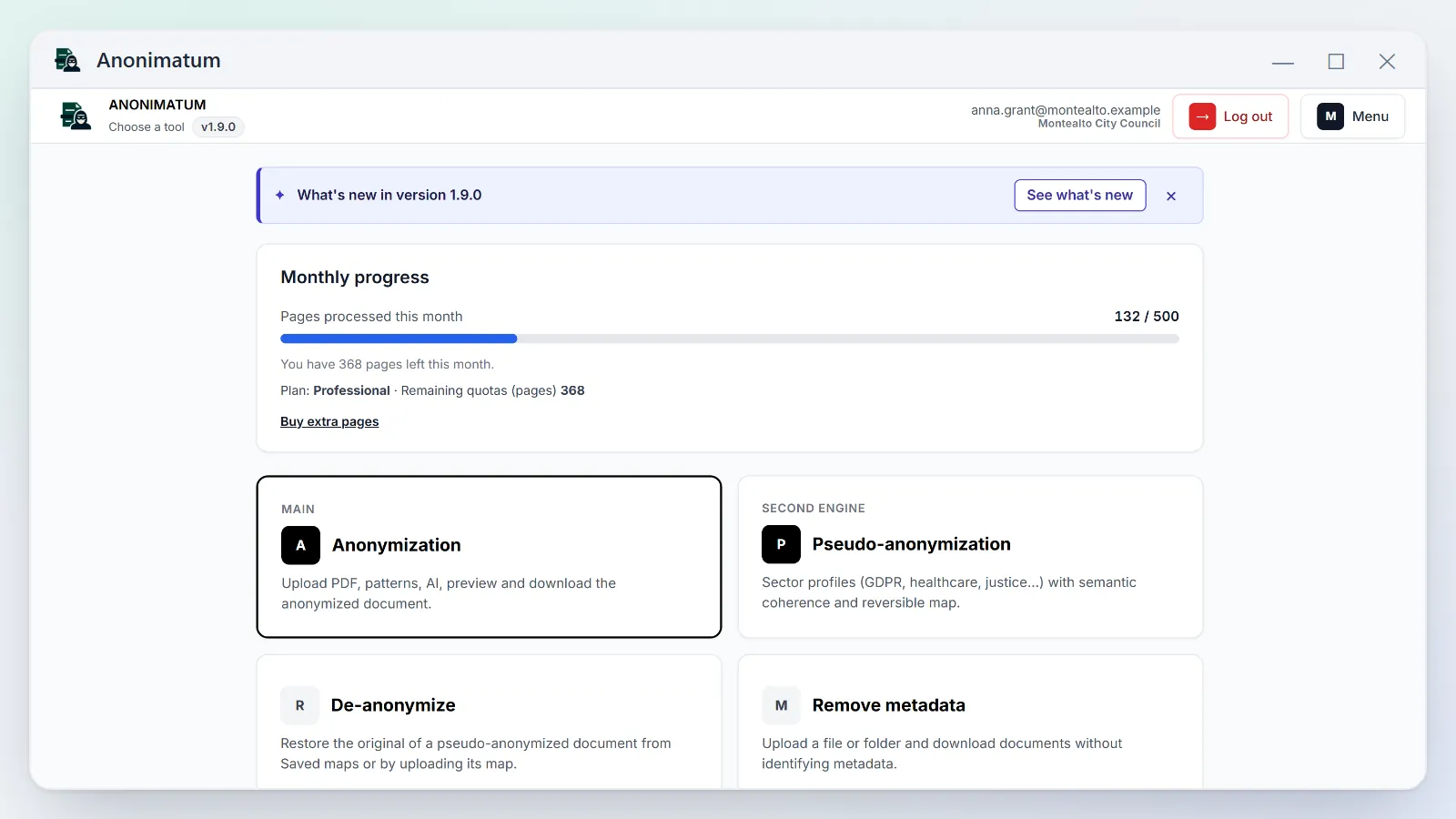The width and height of the screenshot is (1456, 819).
Task: Click the Anonimatum logo in the header bar
Action: (x=76, y=116)
